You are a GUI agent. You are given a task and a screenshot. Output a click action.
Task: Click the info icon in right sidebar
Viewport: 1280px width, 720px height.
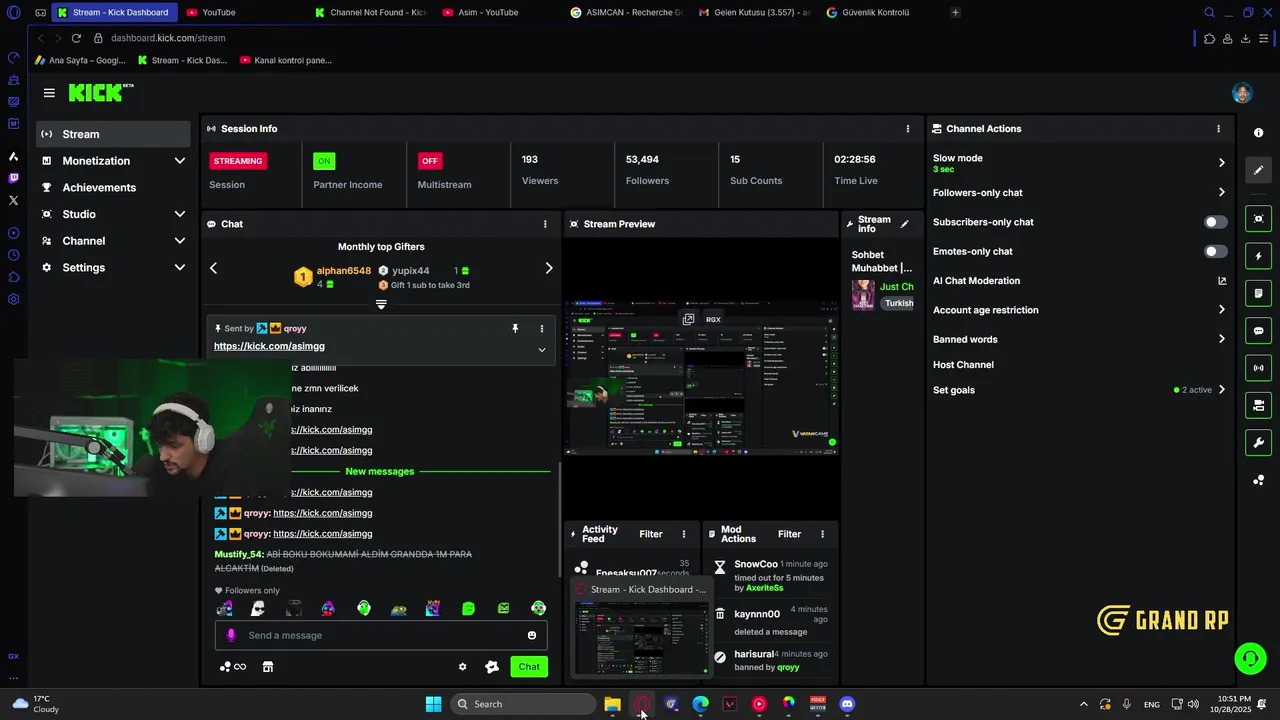1258,133
